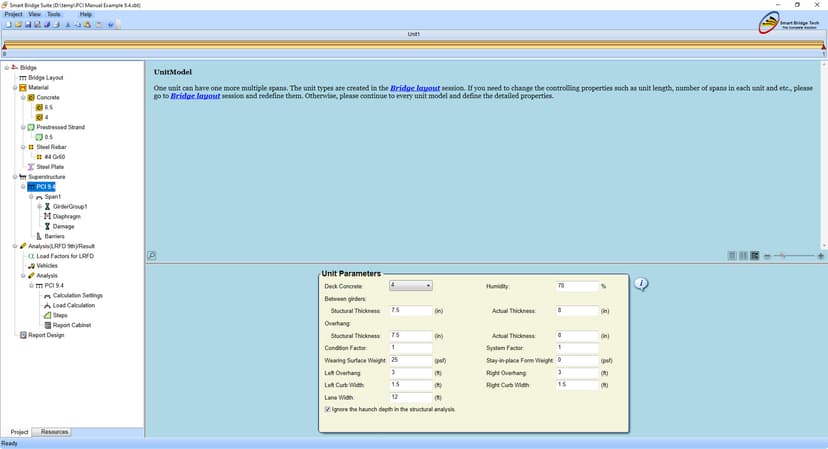Collapse the Material tree node
The height and width of the screenshot is (449, 828).
(x=15, y=88)
